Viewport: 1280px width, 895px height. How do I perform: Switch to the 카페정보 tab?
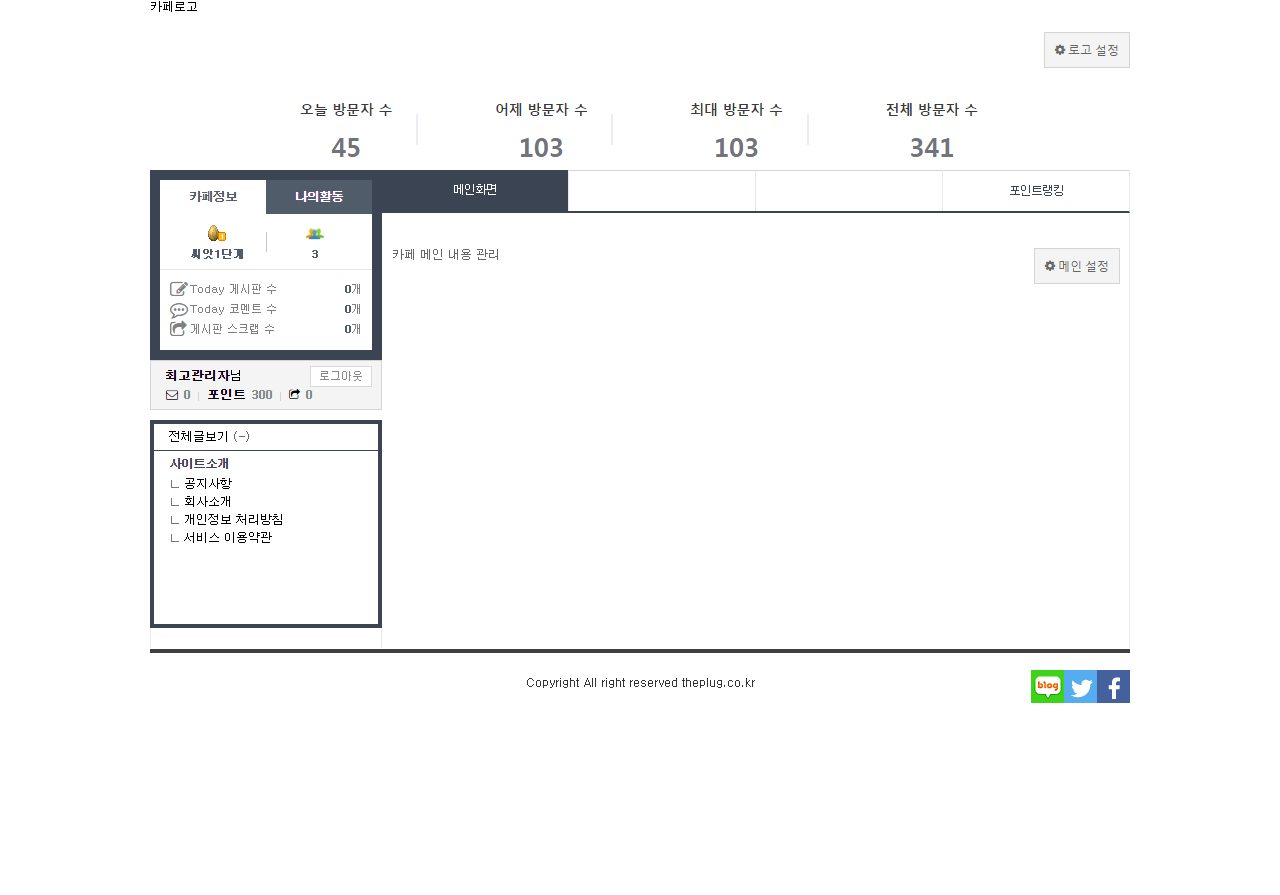coord(213,197)
